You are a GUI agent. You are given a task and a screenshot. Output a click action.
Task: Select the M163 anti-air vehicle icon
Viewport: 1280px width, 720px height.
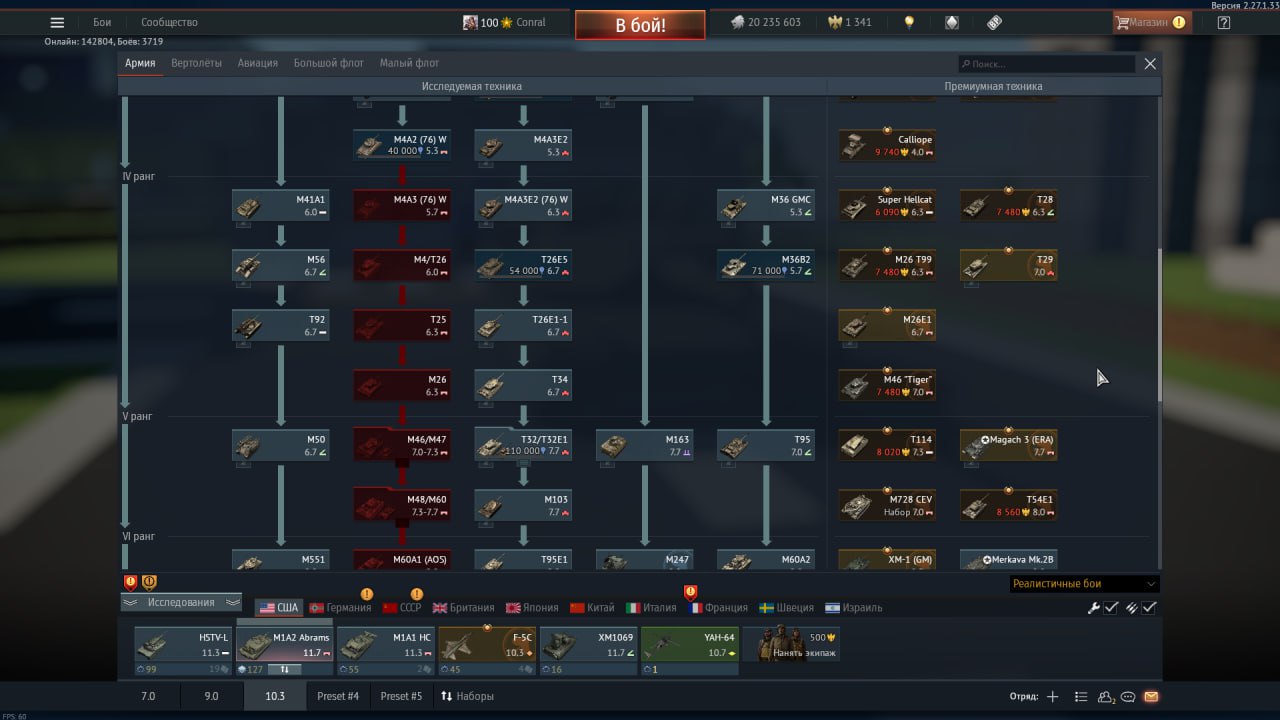point(612,446)
